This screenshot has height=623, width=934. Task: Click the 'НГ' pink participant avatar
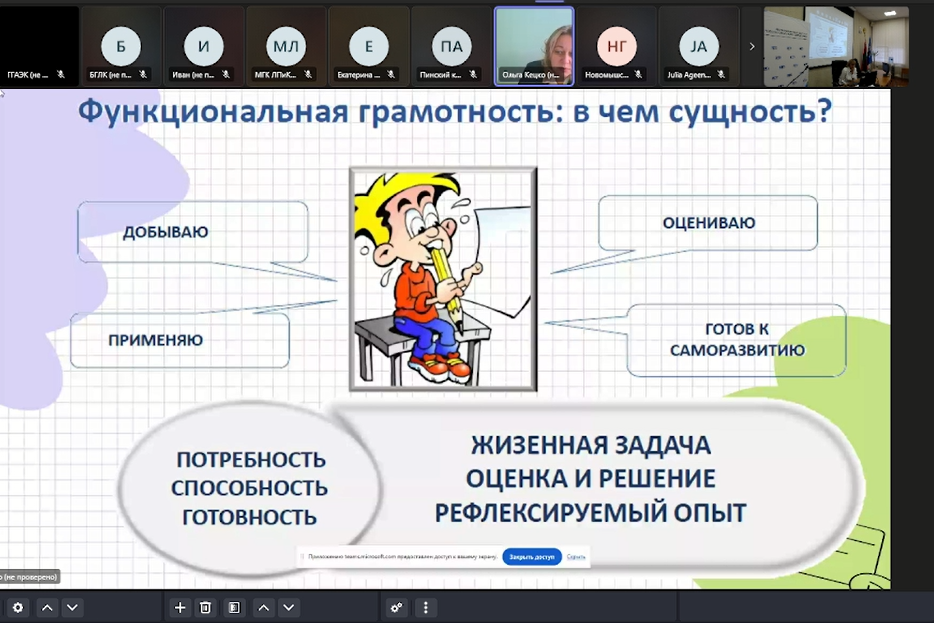pos(616,46)
